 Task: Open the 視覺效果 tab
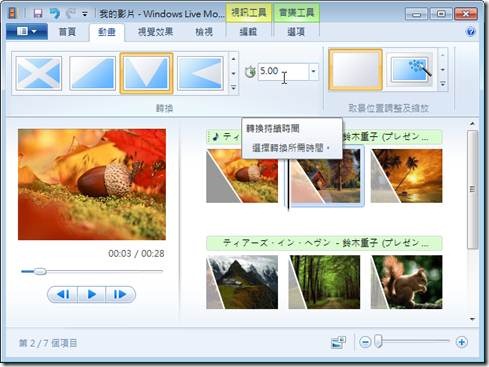(x=155, y=32)
